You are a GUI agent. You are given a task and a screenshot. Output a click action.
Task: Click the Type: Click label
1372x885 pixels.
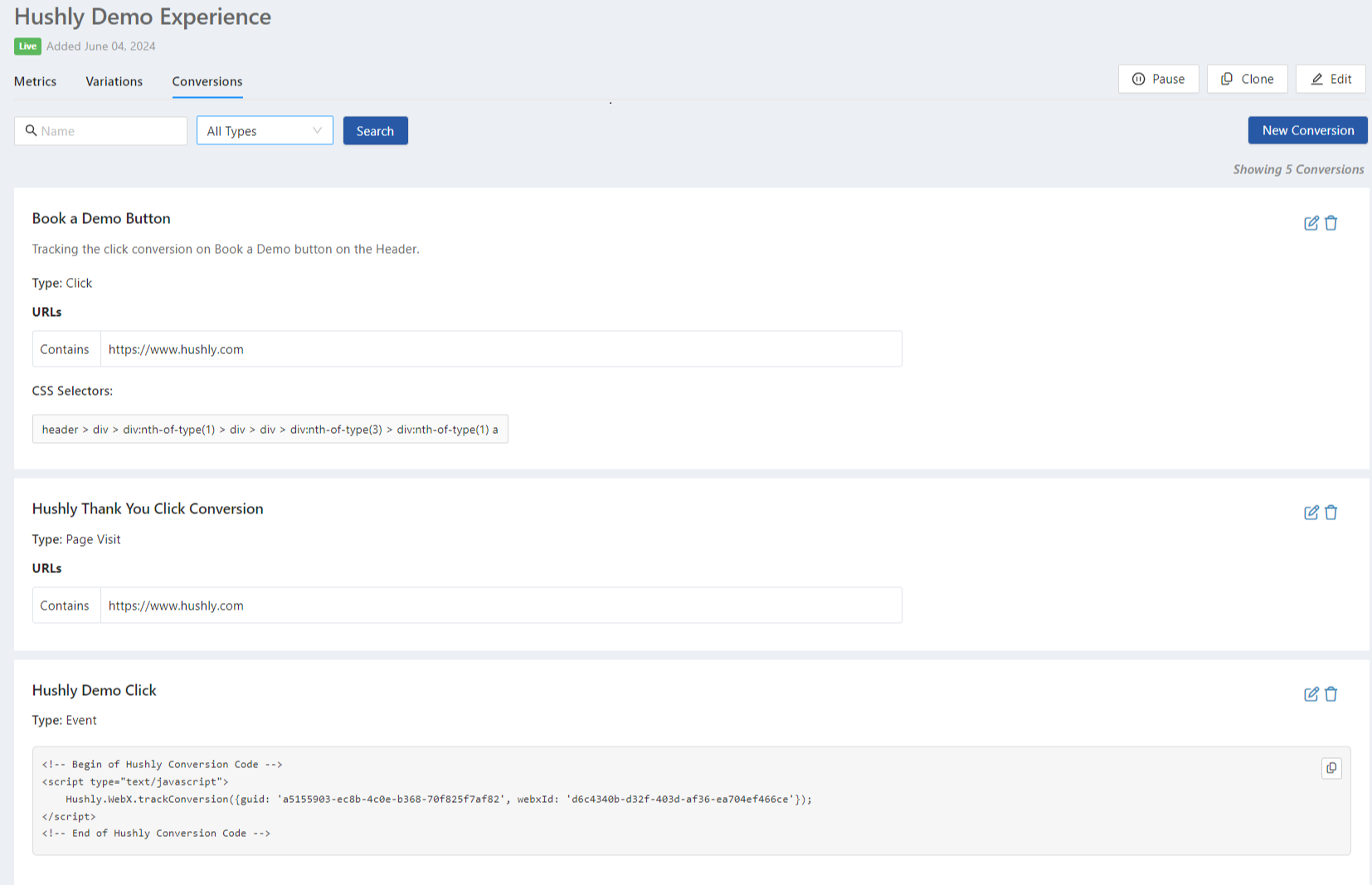62,283
